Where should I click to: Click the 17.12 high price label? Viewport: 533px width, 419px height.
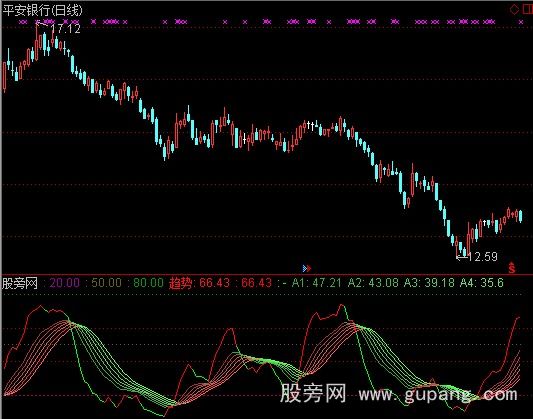click(x=66, y=29)
